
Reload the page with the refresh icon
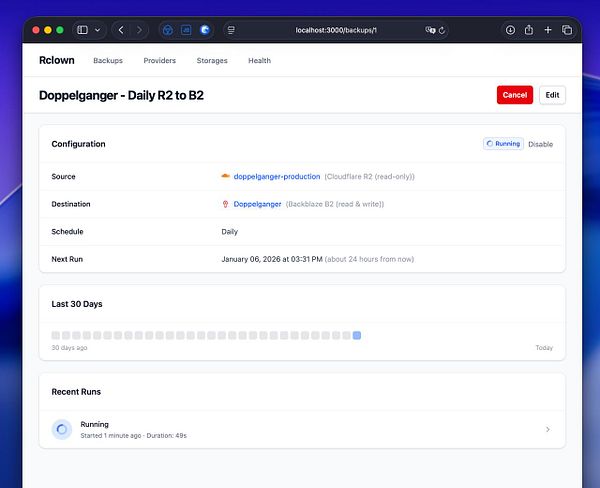click(x=442, y=30)
